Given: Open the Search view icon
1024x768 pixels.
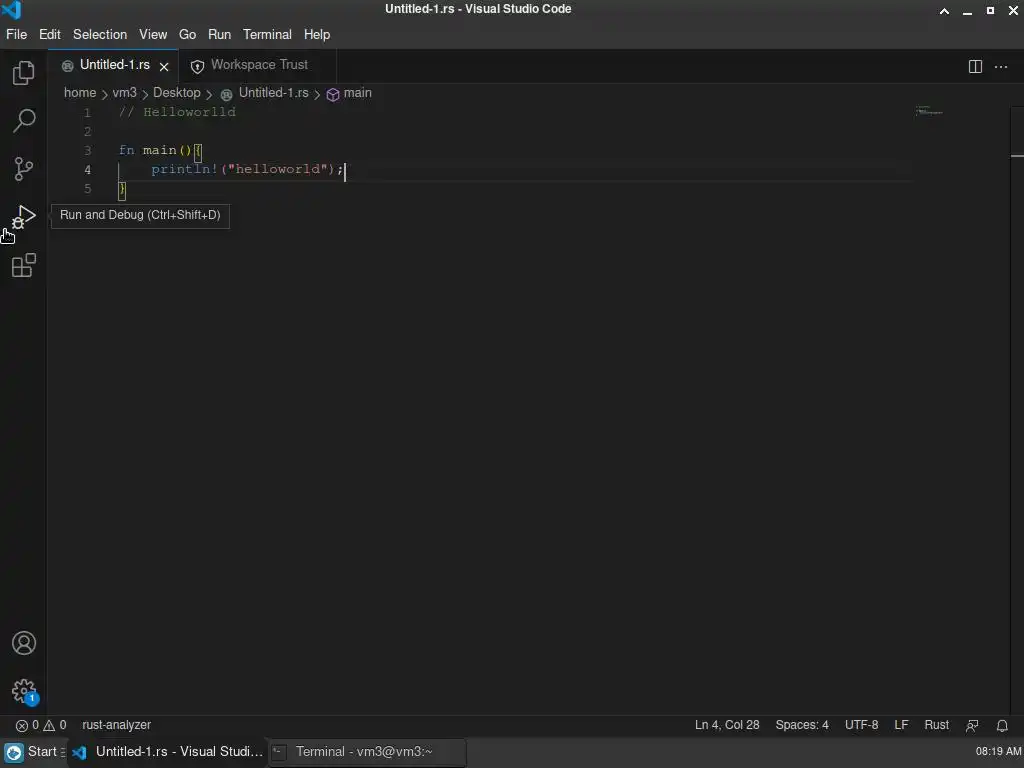Looking at the screenshot, I should pyautogui.click(x=24, y=121).
